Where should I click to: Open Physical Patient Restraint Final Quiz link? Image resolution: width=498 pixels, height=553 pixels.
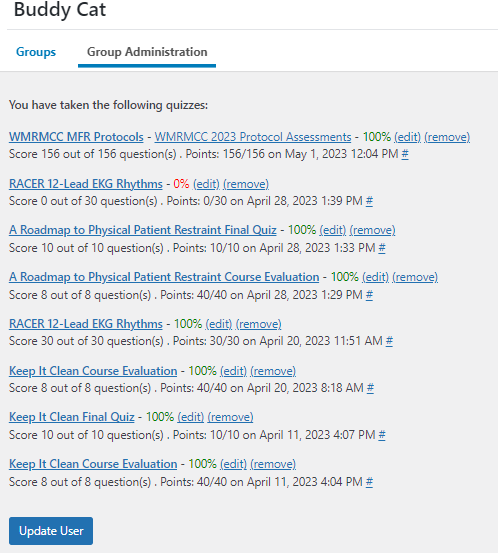(143, 230)
